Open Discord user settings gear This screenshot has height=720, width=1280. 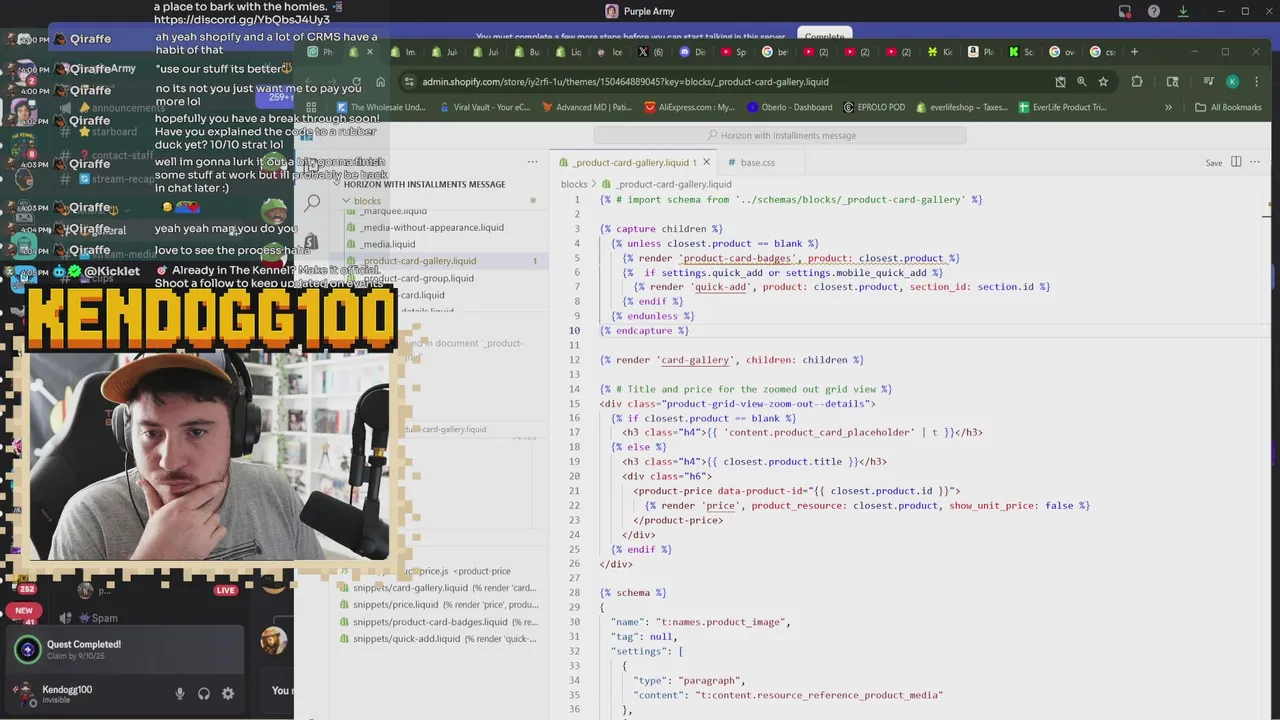[x=228, y=694]
